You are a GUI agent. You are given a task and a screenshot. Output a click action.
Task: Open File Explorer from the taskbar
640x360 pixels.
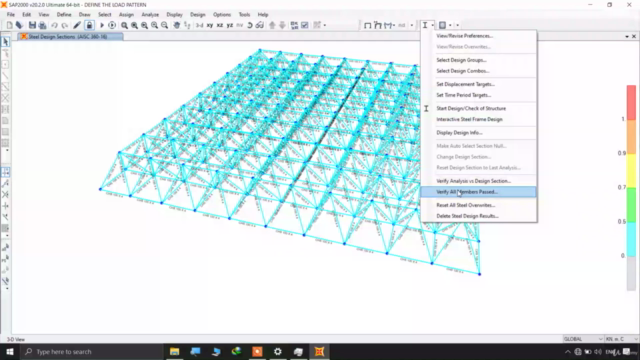click(175, 352)
